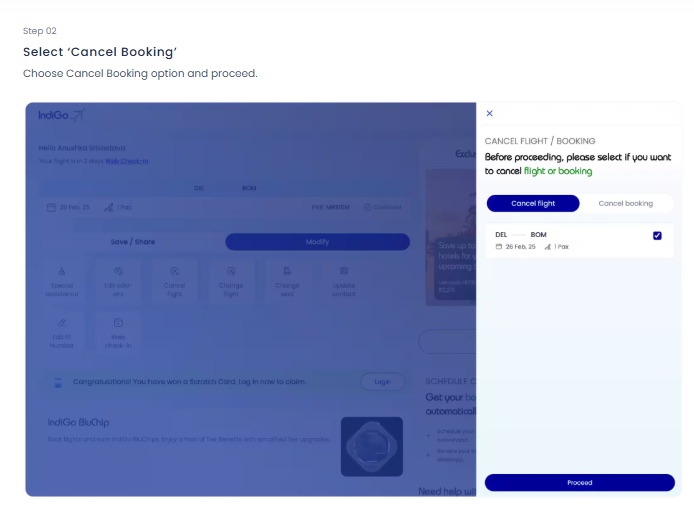
Task: Click the Login button on scratch card banner
Action: [382, 381]
